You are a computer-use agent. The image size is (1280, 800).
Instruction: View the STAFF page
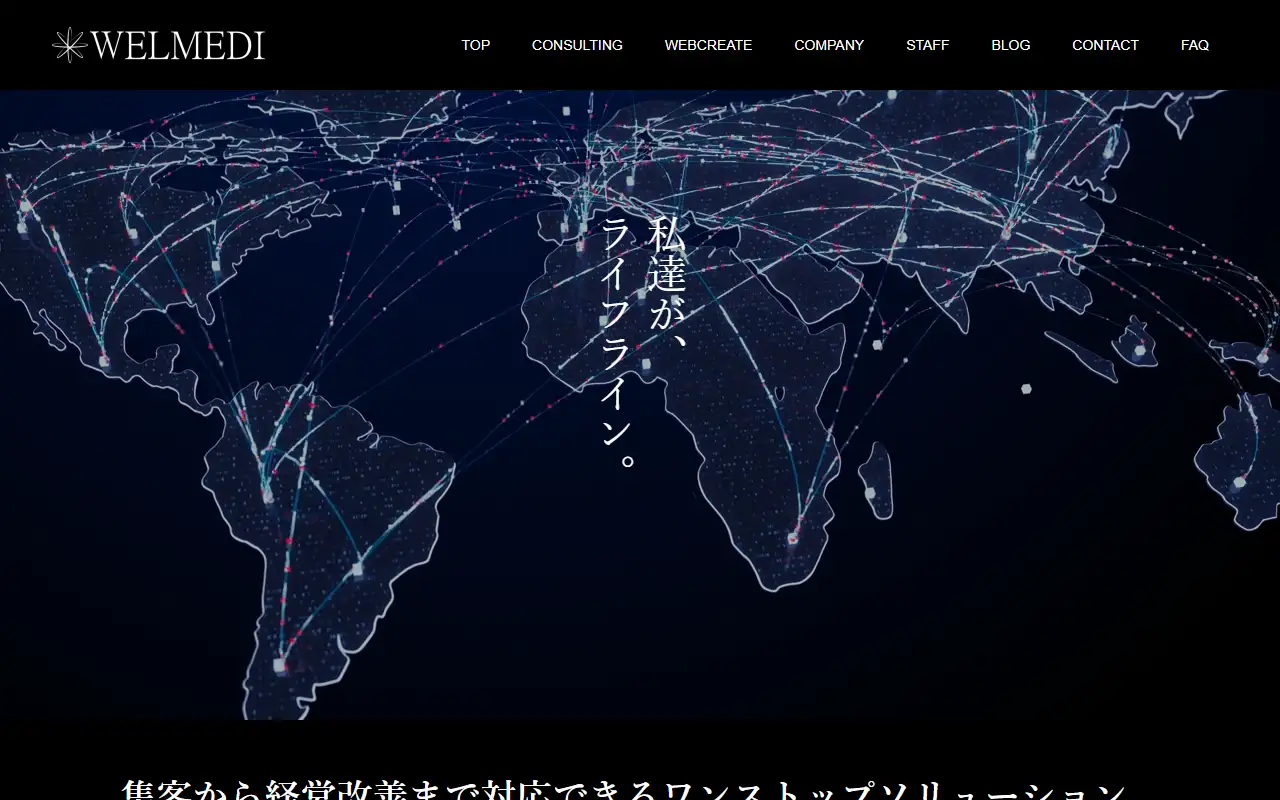pyautogui.click(x=928, y=45)
